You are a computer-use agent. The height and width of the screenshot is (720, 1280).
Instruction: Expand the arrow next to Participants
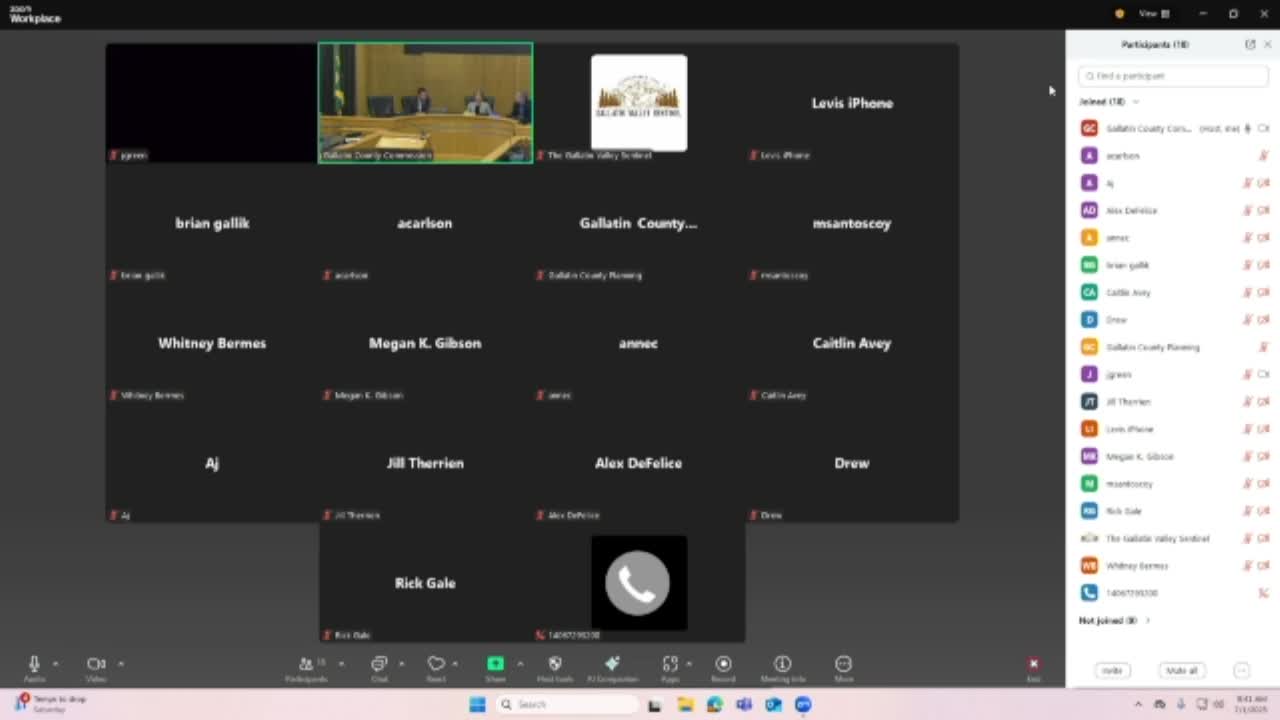click(341, 664)
